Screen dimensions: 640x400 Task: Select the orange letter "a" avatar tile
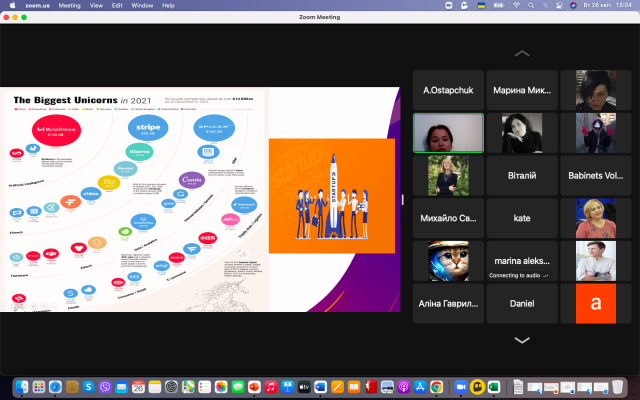(596, 304)
